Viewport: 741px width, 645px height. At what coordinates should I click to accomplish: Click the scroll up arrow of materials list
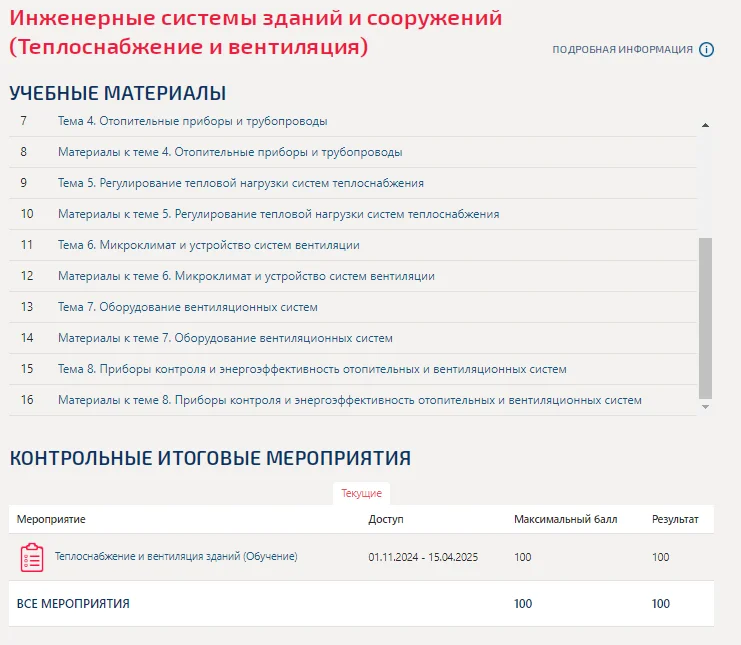point(705,125)
